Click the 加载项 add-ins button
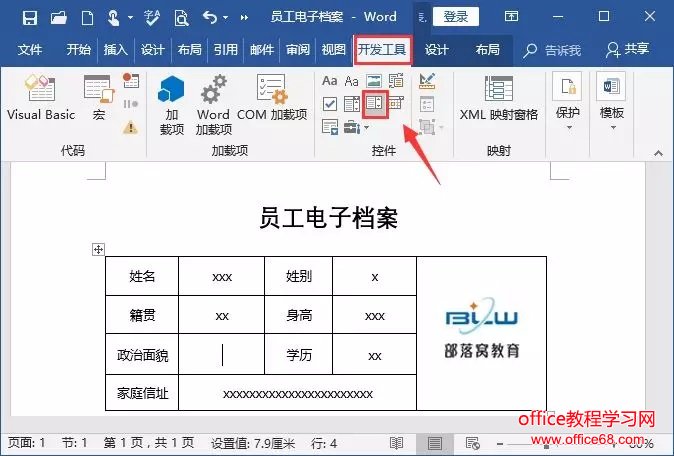Screen dimensions: 674x456 pyautogui.click(x=172, y=105)
